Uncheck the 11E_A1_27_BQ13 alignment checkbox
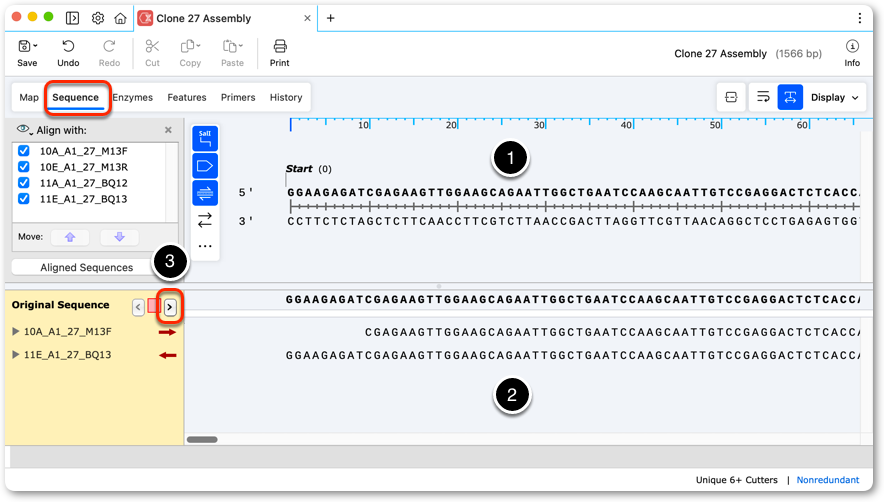Screen dimensions: 884x502 24,198
